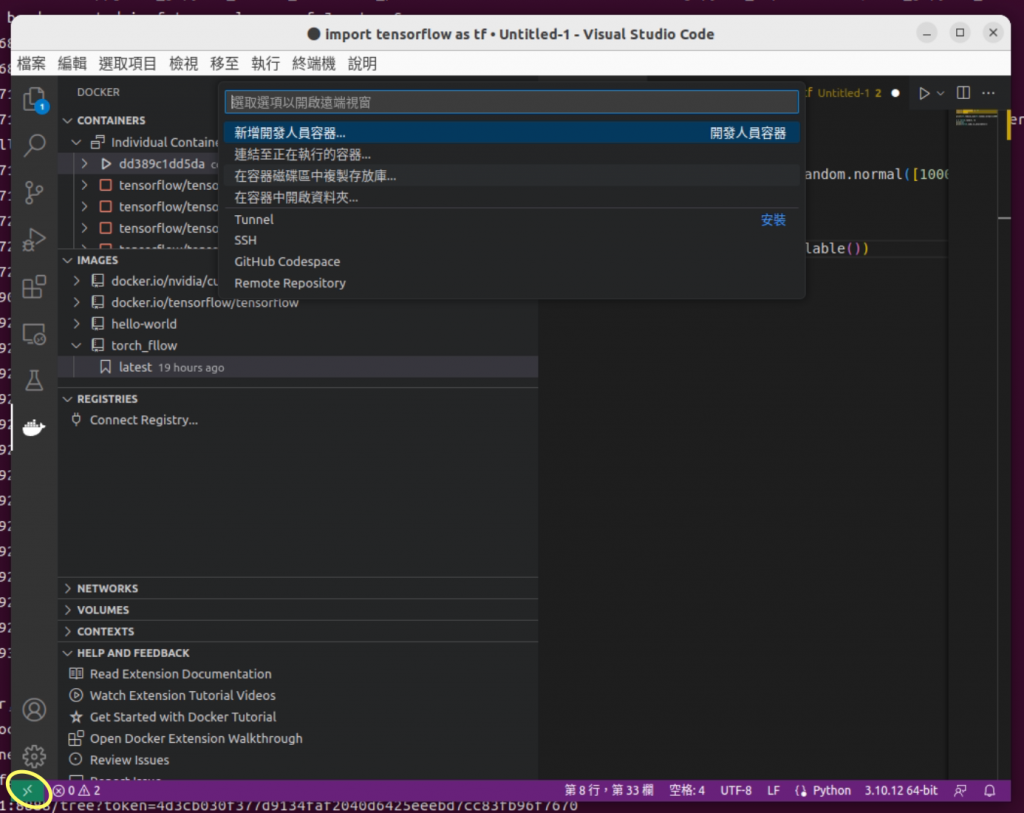Image resolution: width=1024 pixels, height=813 pixels.
Task: Open Read Extension Documentation
Action: (x=180, y=674)
